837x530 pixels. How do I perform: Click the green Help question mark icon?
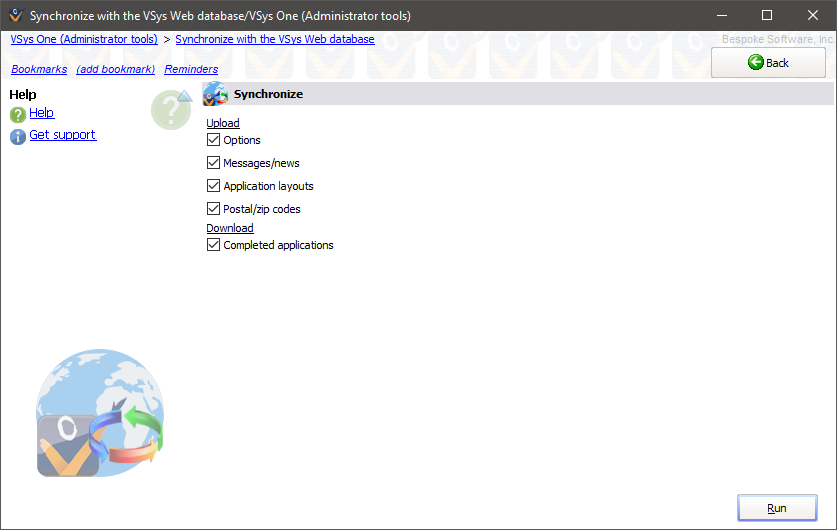pyautogui.click(x=18, y=114)
